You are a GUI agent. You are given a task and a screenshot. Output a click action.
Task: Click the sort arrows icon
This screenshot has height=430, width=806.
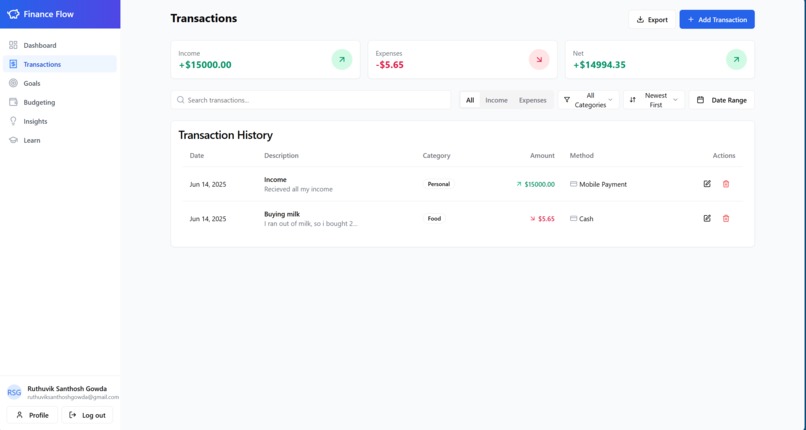[x=633, y=100]
